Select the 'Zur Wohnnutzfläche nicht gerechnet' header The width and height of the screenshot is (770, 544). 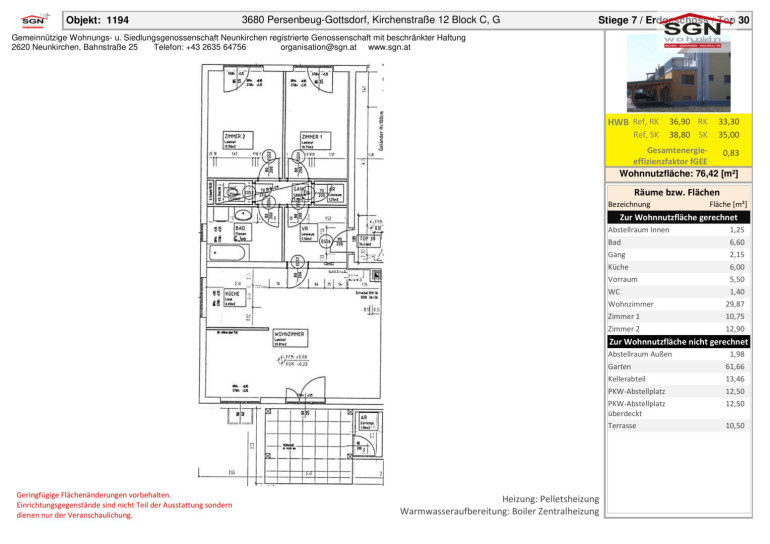coord(678,341)
